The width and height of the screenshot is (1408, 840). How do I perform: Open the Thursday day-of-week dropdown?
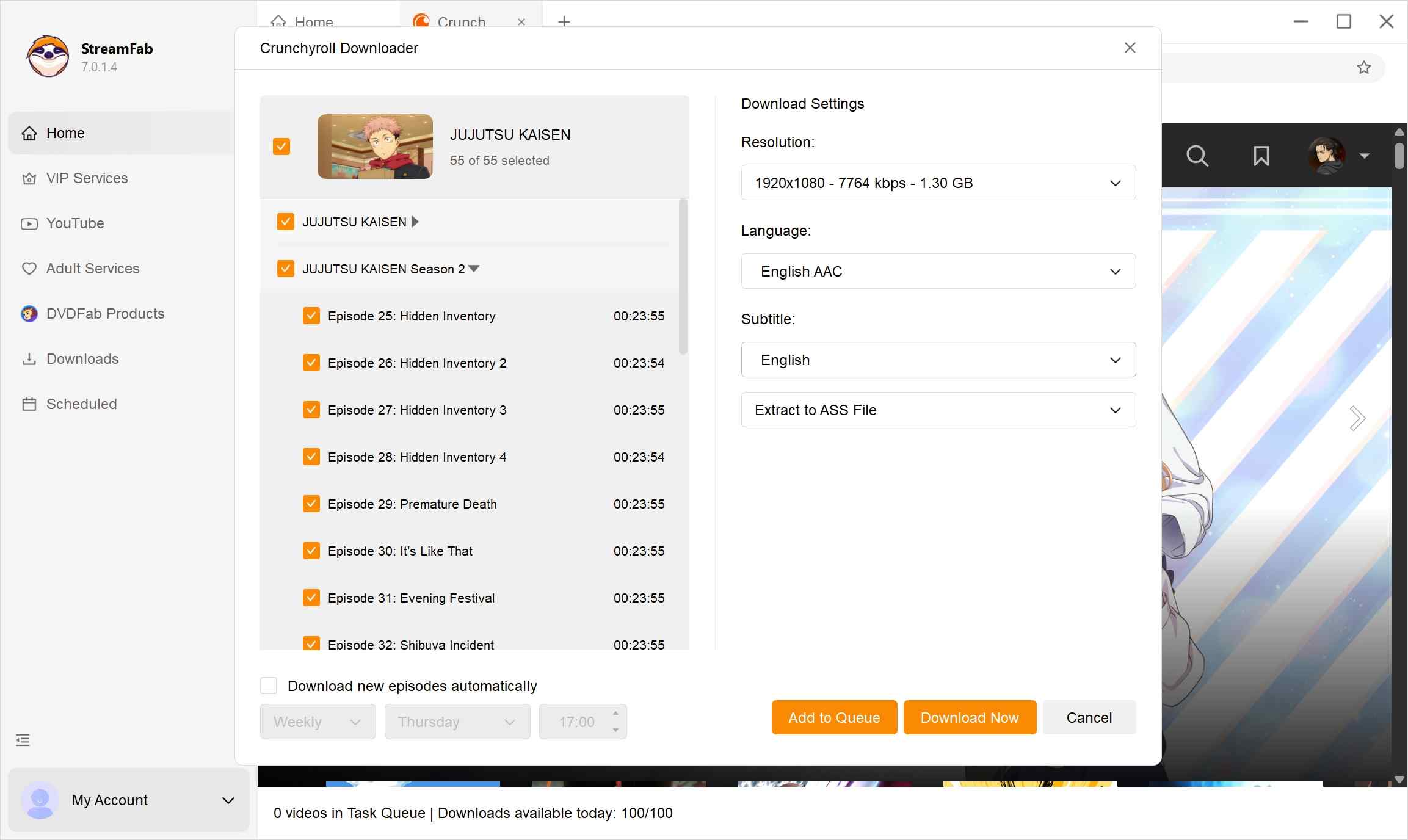(456, 722)
